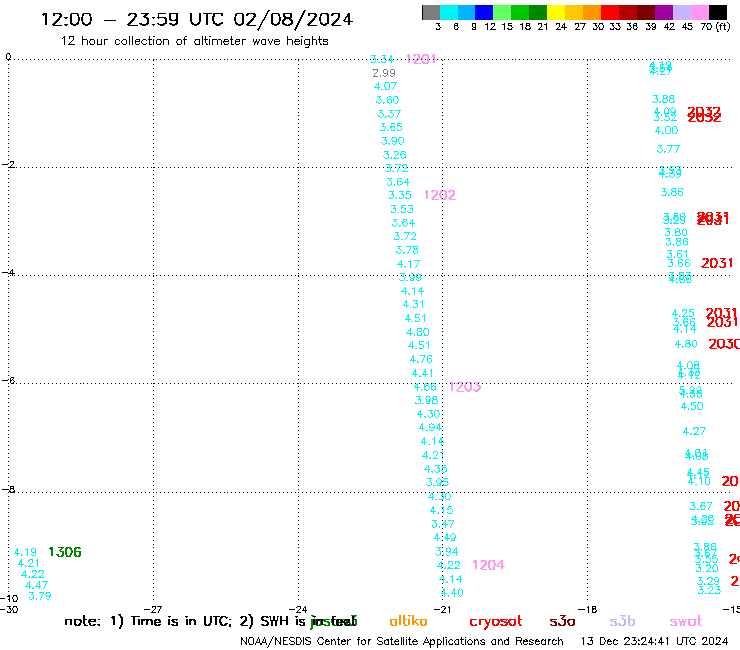Click the NOAA/NESDIS Center attribution text
This screenshot has height=650, width=740.
pos(402,641)
